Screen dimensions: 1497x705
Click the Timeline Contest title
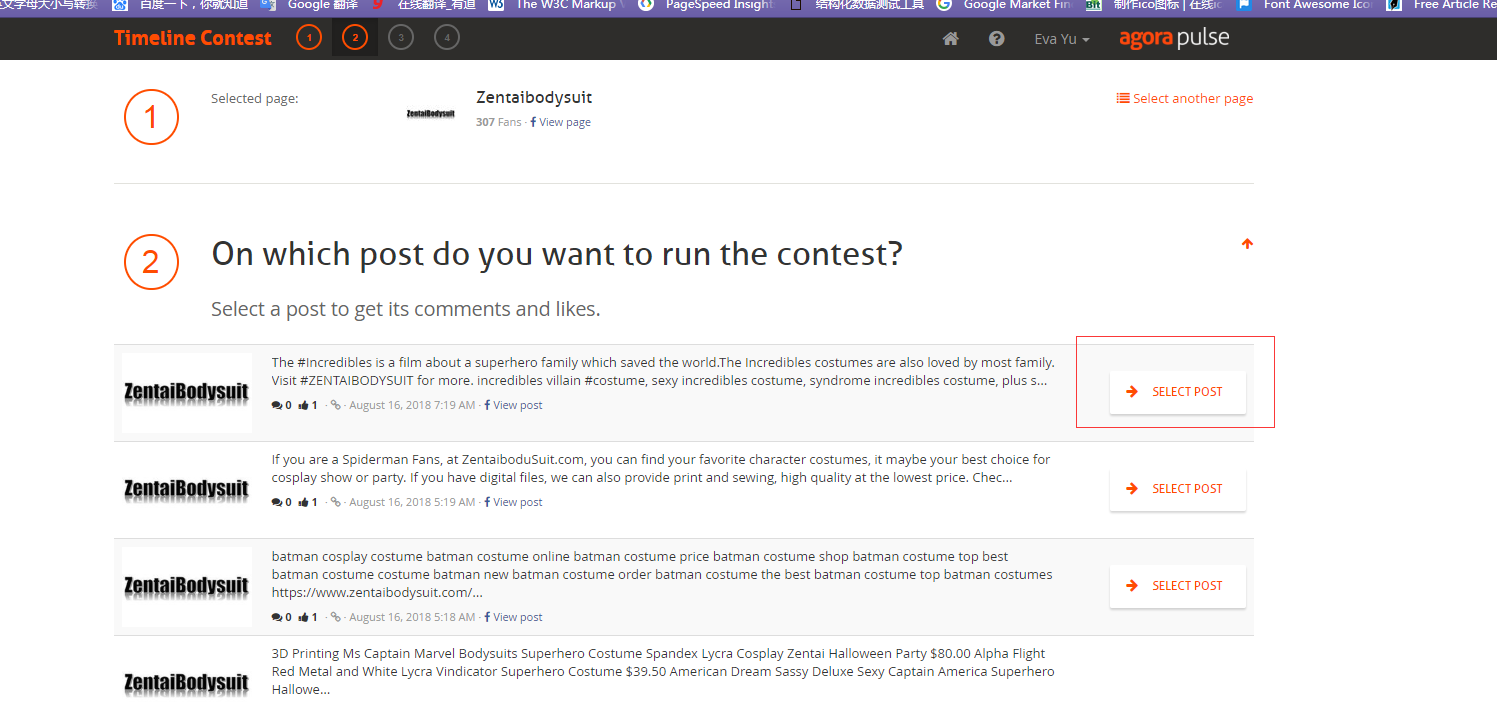tap(193, 38)
